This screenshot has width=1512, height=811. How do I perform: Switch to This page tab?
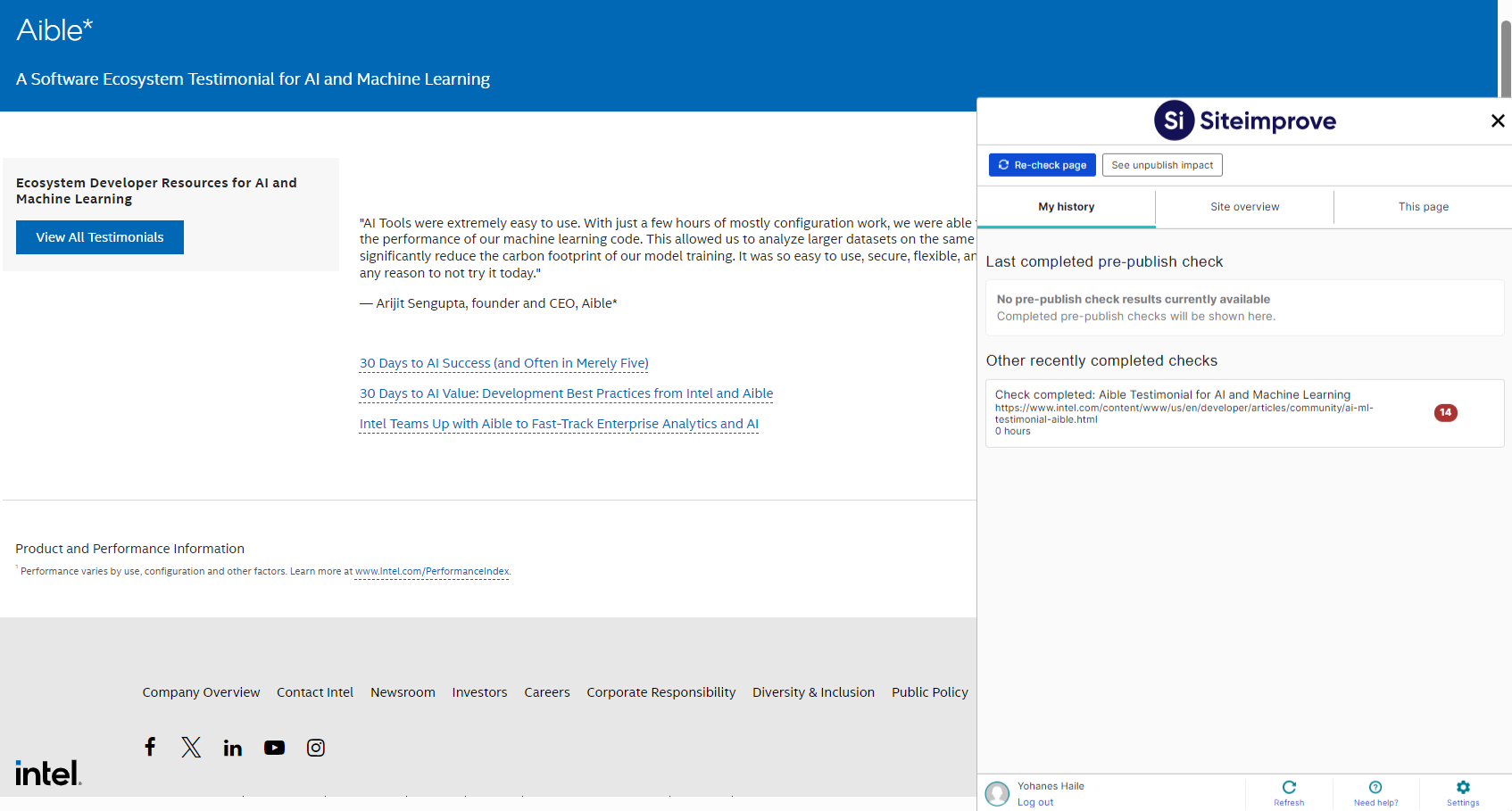pos(1423,207)
